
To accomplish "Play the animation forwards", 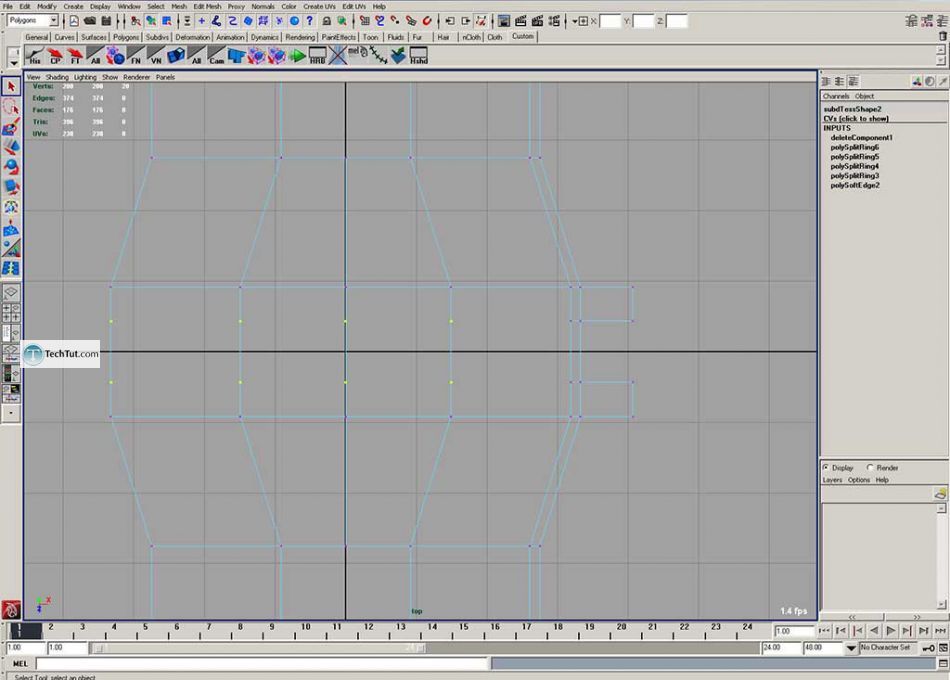I will (x=891, y=631).
